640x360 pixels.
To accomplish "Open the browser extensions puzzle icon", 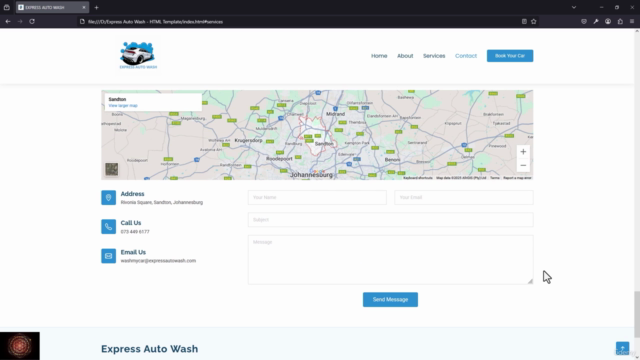I will pos(620,21).
